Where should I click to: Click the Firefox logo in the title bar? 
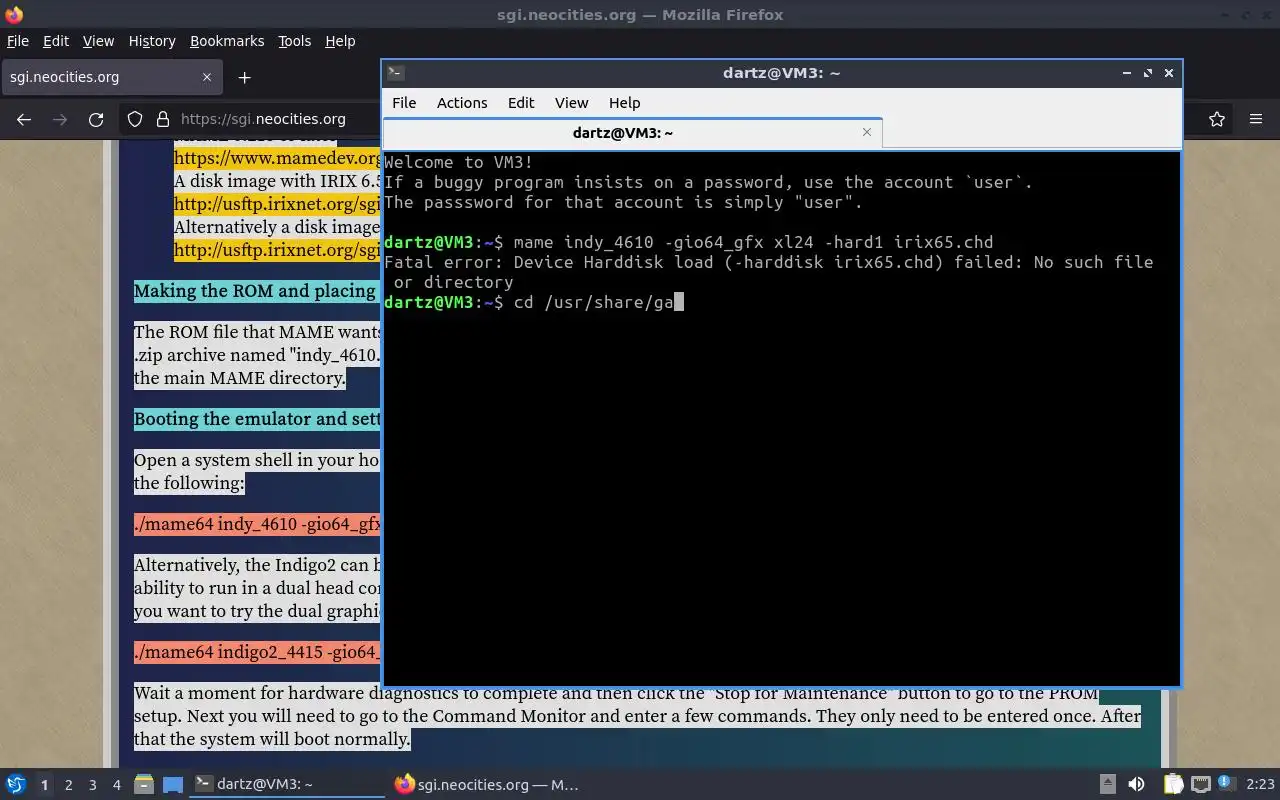(x=13, y=14)
